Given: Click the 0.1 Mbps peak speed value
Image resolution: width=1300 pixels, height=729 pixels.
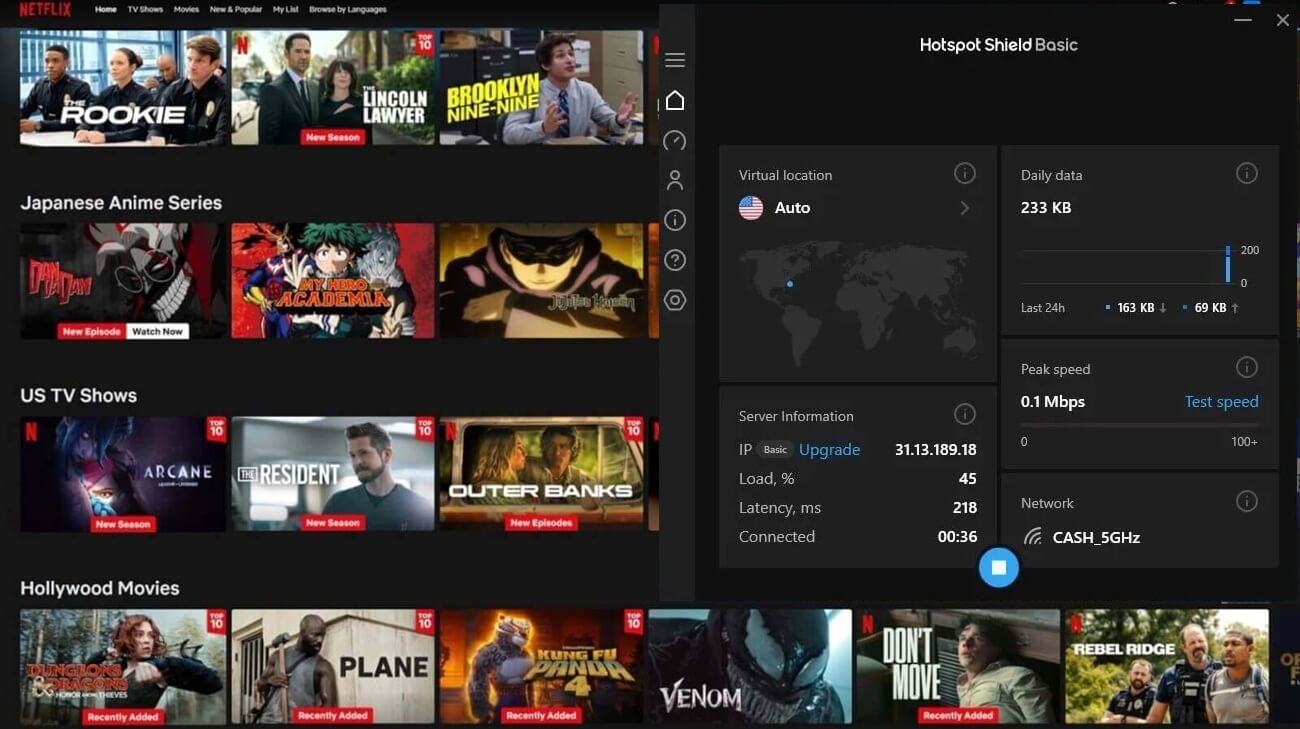Looking at the screenshot, I should click(x=1053, y=402).
